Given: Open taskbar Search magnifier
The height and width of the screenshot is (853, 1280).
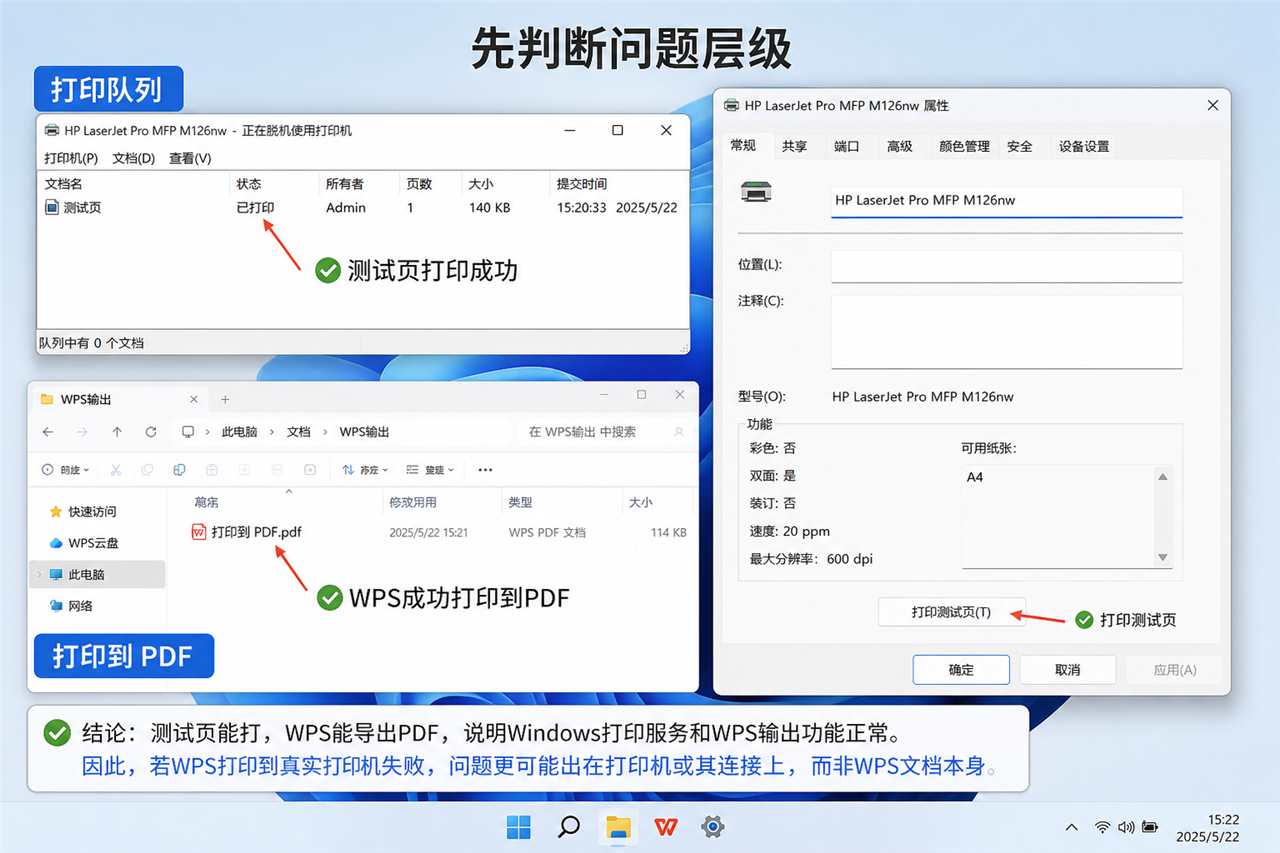Looking at the screenshot, I should click(x=568, y=827).
